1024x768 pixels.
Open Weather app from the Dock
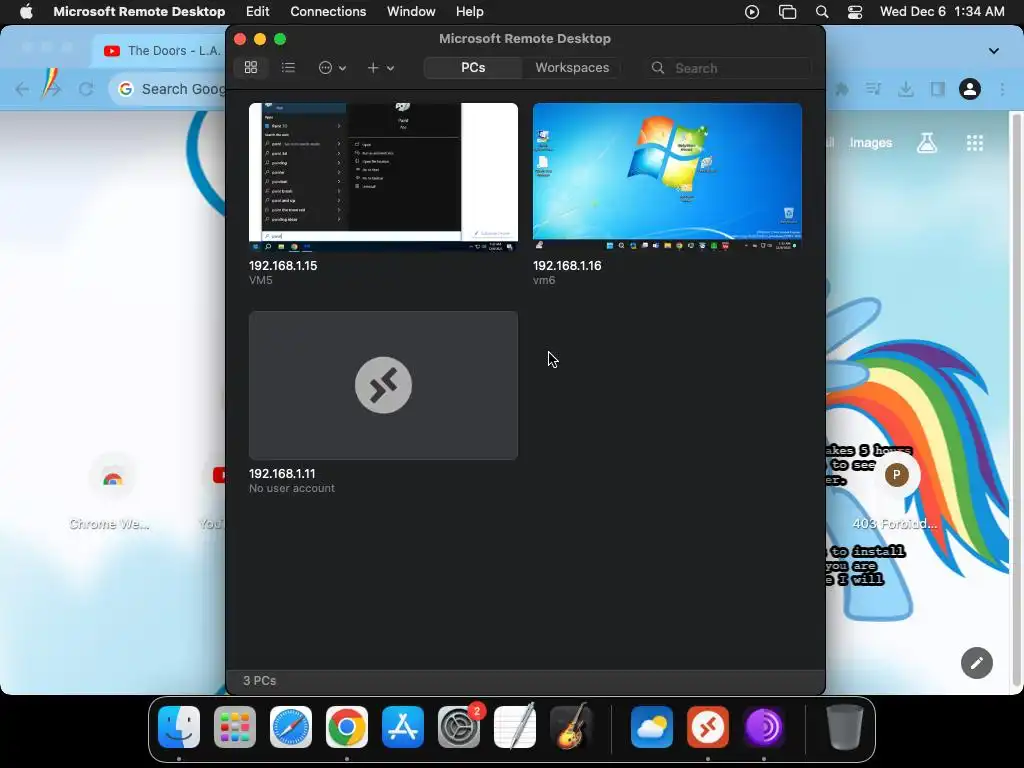[652, 727]
